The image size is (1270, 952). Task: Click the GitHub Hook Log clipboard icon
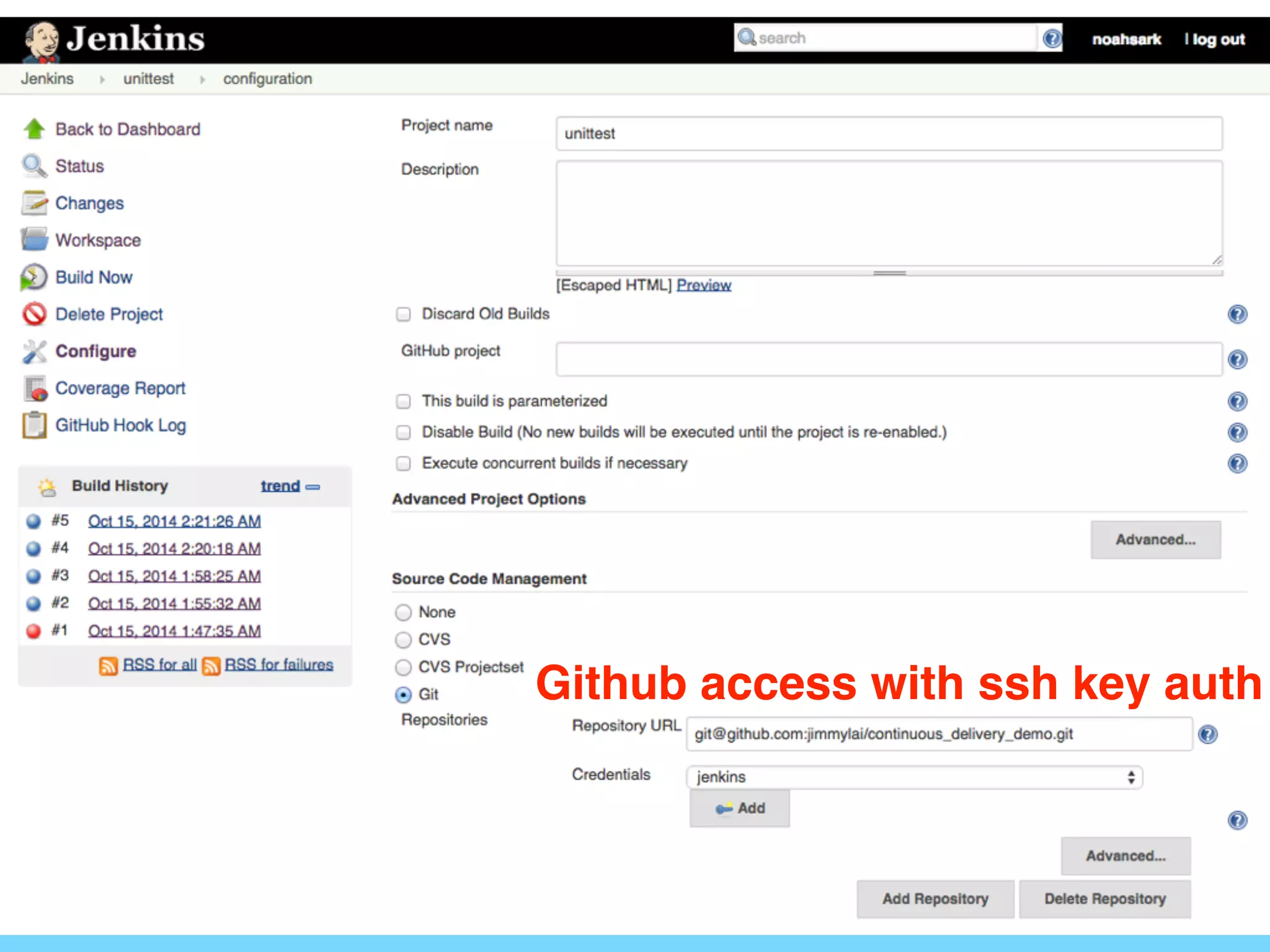pyautogui.click(x=34, y=425)
